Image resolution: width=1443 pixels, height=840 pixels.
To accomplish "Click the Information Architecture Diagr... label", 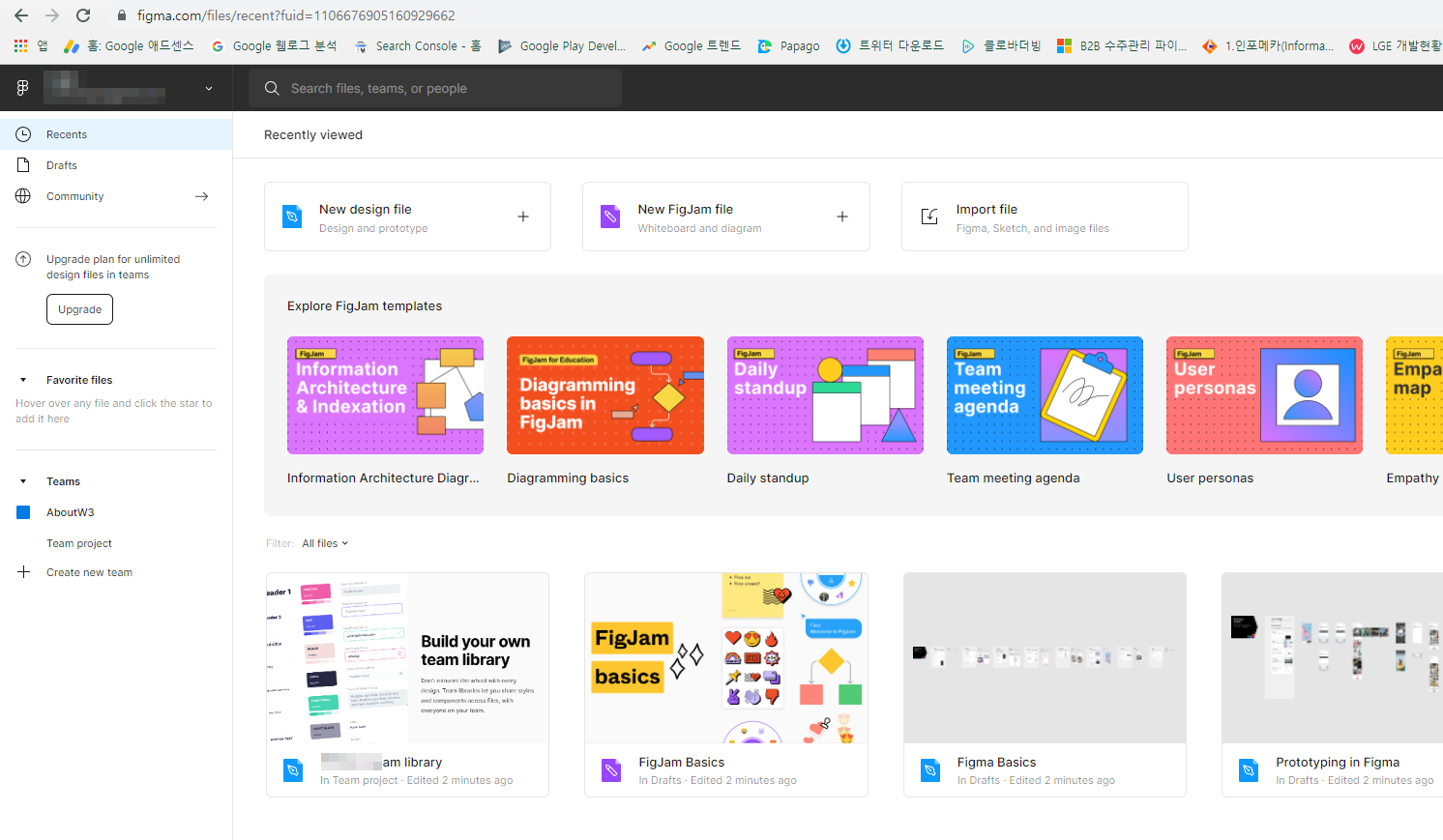I will click(383, 478).
